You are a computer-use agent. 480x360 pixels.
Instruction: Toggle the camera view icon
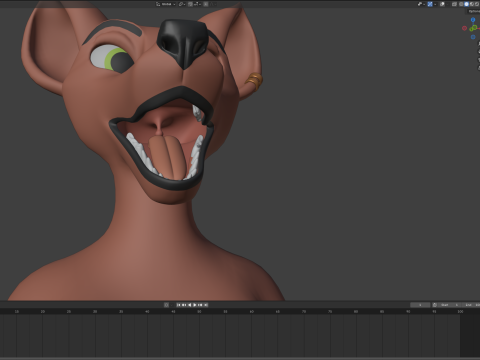point(479,60)
